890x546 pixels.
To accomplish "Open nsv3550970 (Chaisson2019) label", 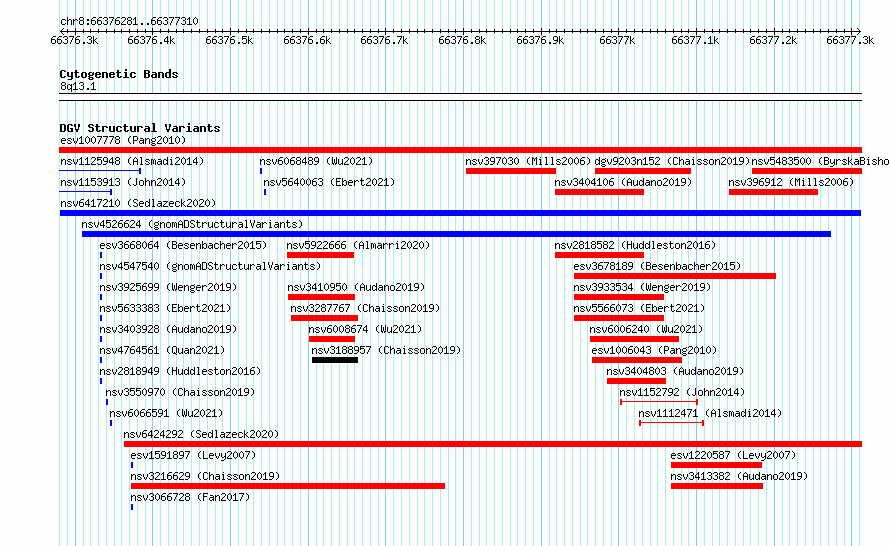I will click(180, 392).
